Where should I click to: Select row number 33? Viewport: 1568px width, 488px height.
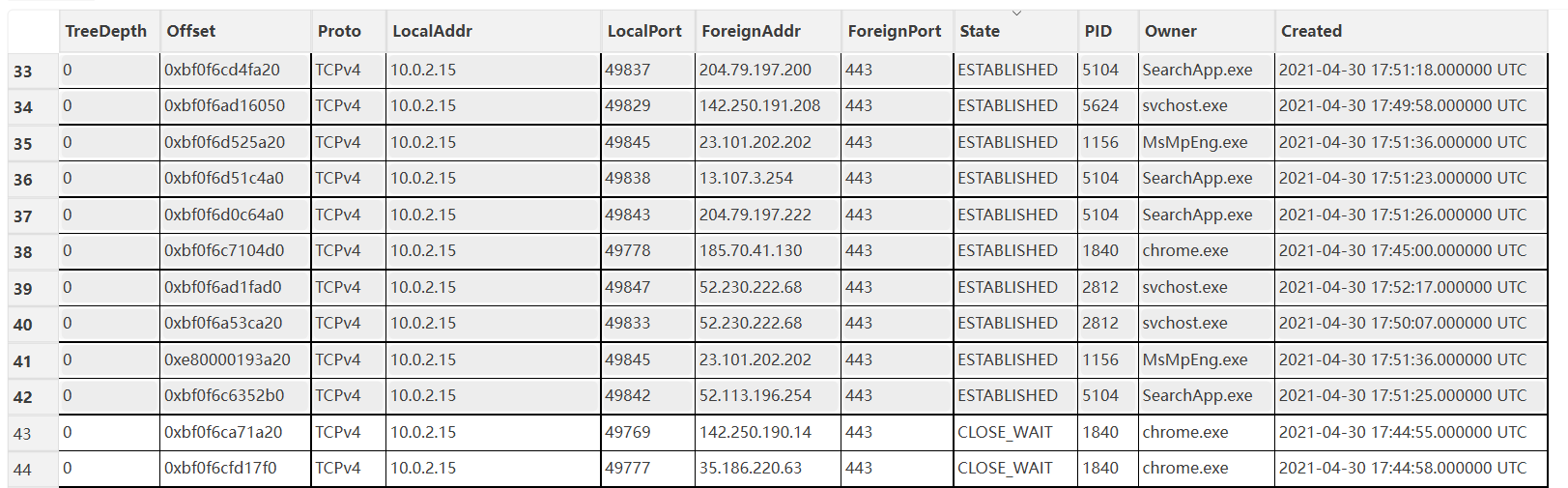tap(23, 72)
